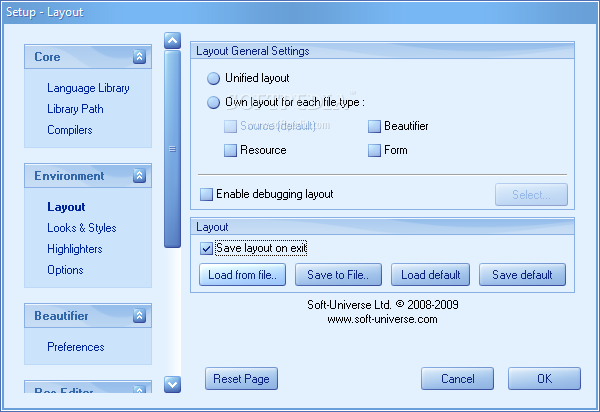Select the Unified layout radio button
600x412 pixels.
[214, 78]
